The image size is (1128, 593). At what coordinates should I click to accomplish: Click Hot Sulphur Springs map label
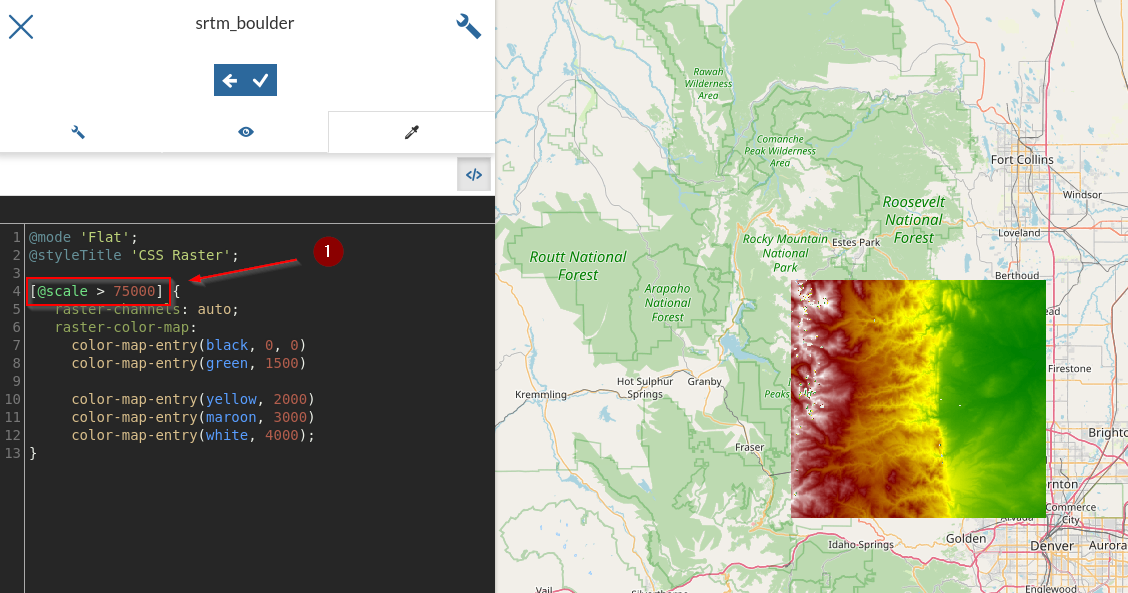[x=645, y=387]
